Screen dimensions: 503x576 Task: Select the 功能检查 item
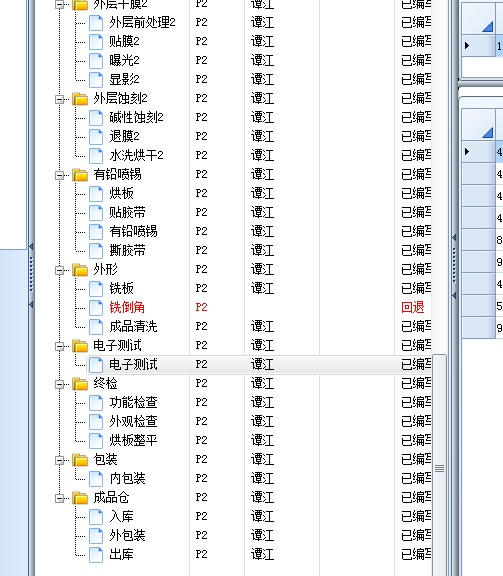133,402
